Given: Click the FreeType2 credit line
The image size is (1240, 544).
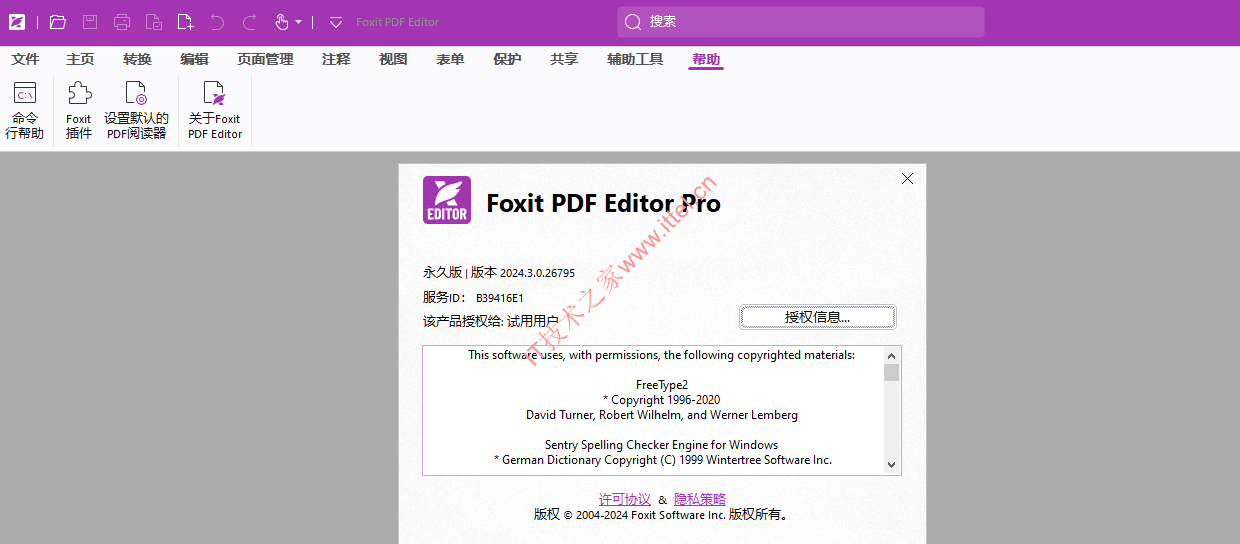Looking at the screenshot, I should coord(662,385).
